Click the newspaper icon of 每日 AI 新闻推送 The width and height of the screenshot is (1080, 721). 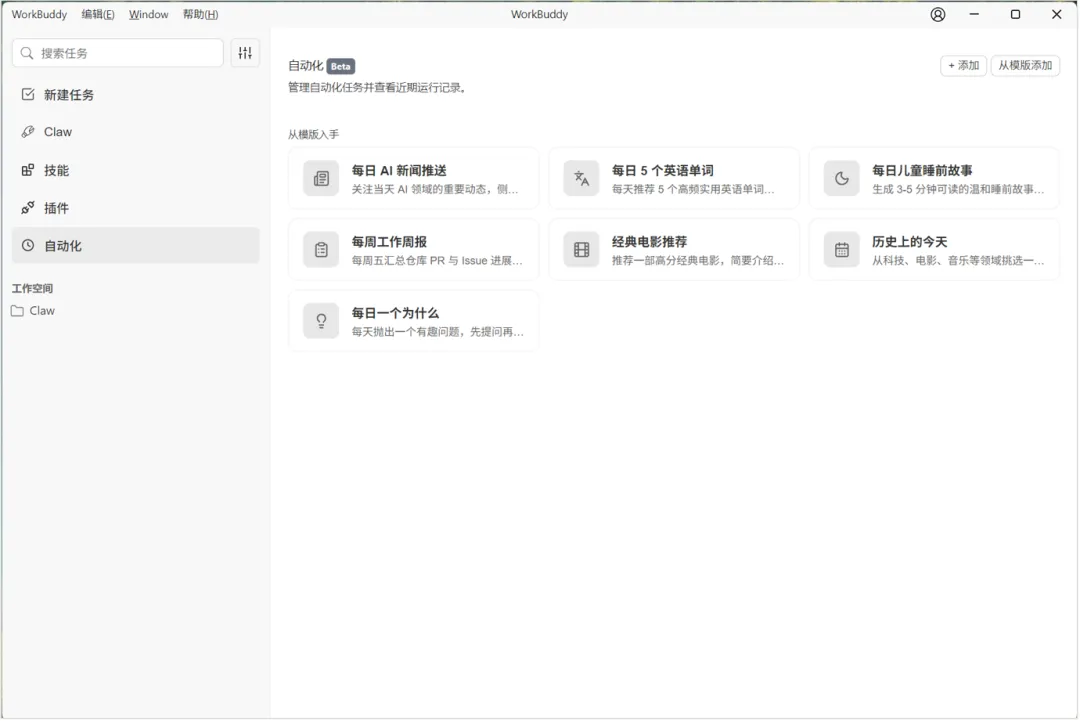point(321,179)
